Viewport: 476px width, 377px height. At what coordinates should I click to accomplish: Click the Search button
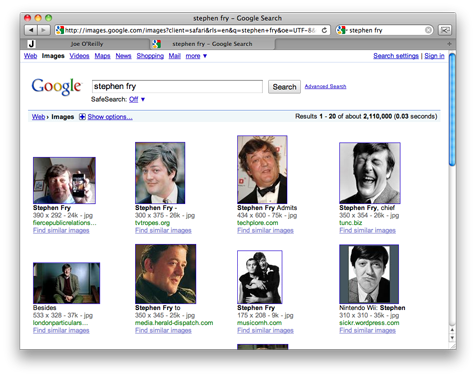point(284,87)
